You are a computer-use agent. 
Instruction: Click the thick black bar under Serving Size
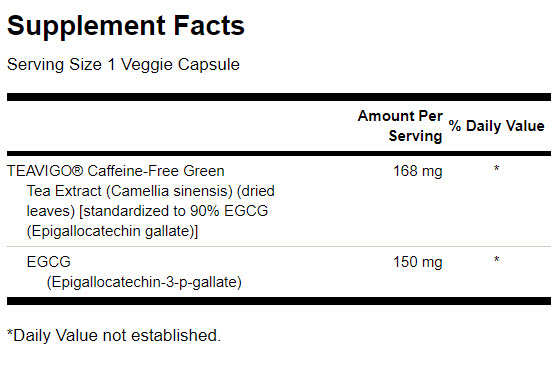[279, 97]
